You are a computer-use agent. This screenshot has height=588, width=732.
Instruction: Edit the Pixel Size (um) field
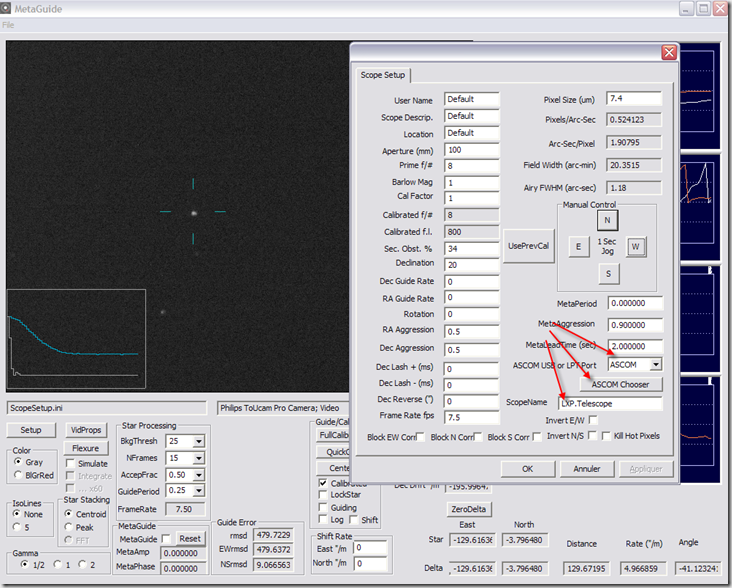(633, 98)
